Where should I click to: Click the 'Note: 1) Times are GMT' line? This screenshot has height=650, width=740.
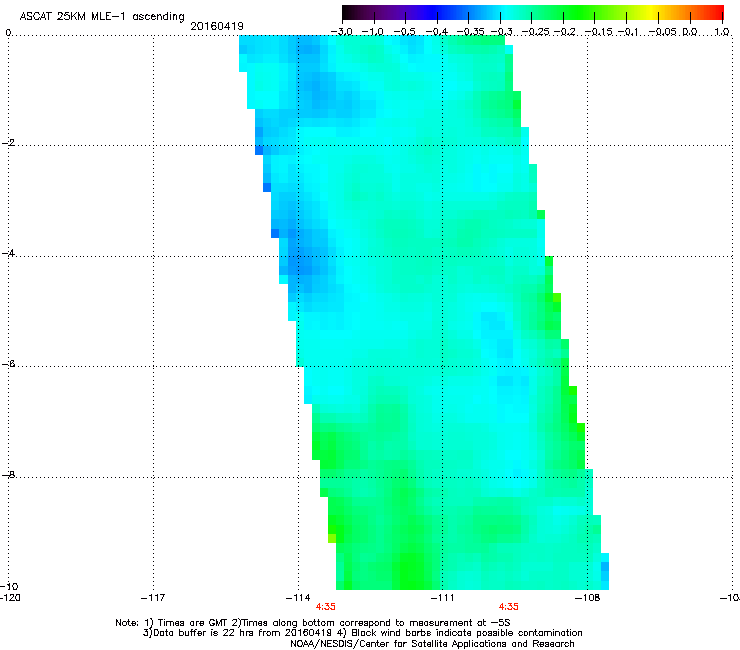pyautogui.click(x=312, y=623)
